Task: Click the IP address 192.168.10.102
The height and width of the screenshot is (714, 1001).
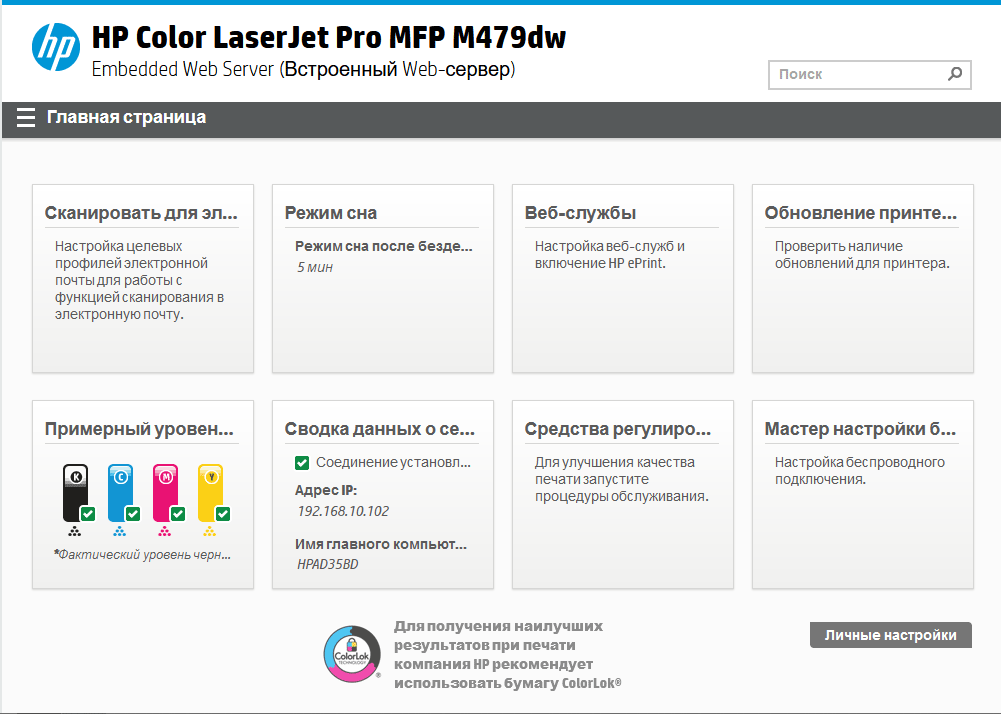Action: [x=343, y=512]
